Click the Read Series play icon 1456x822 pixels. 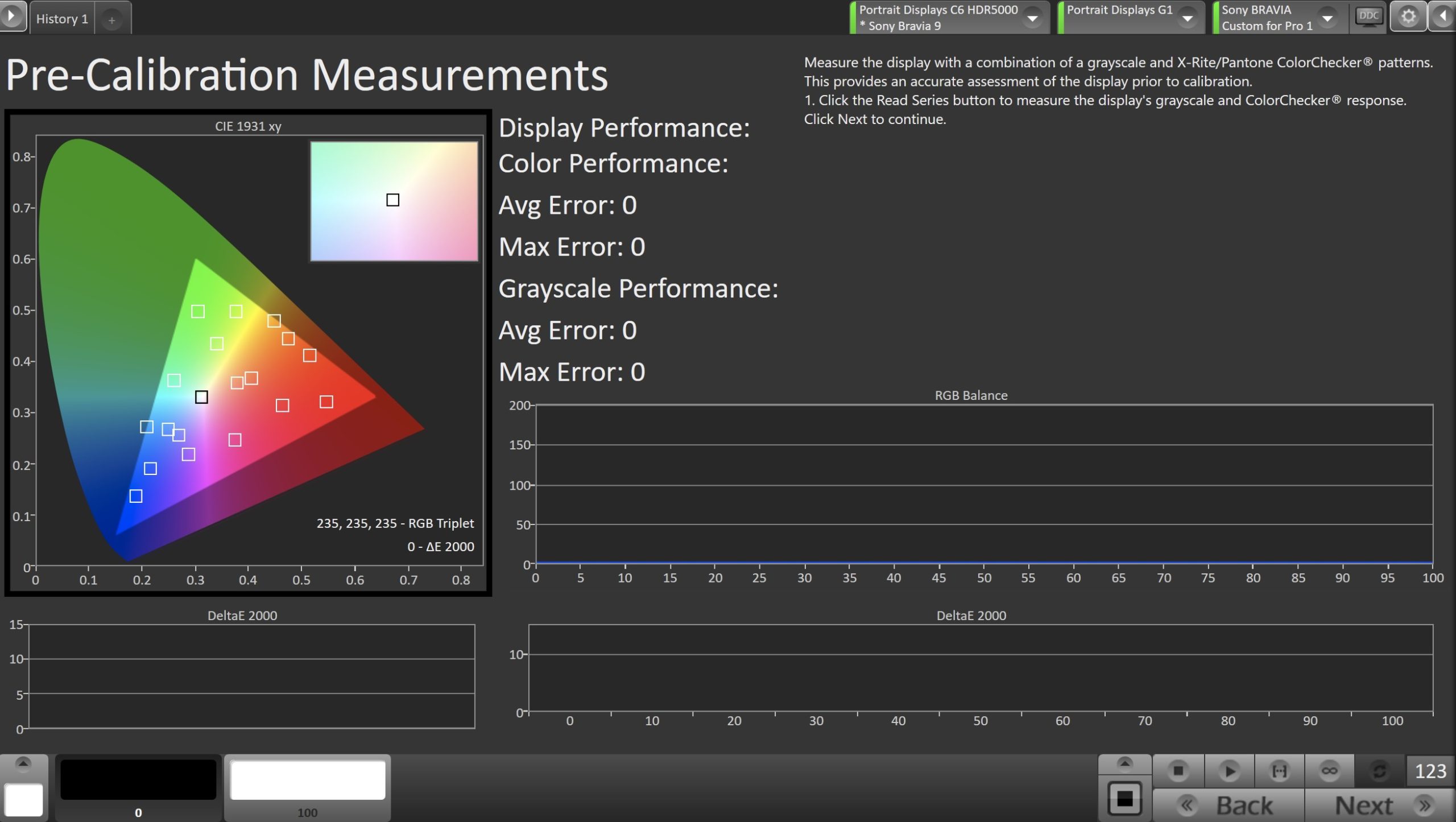(1228, 771)
